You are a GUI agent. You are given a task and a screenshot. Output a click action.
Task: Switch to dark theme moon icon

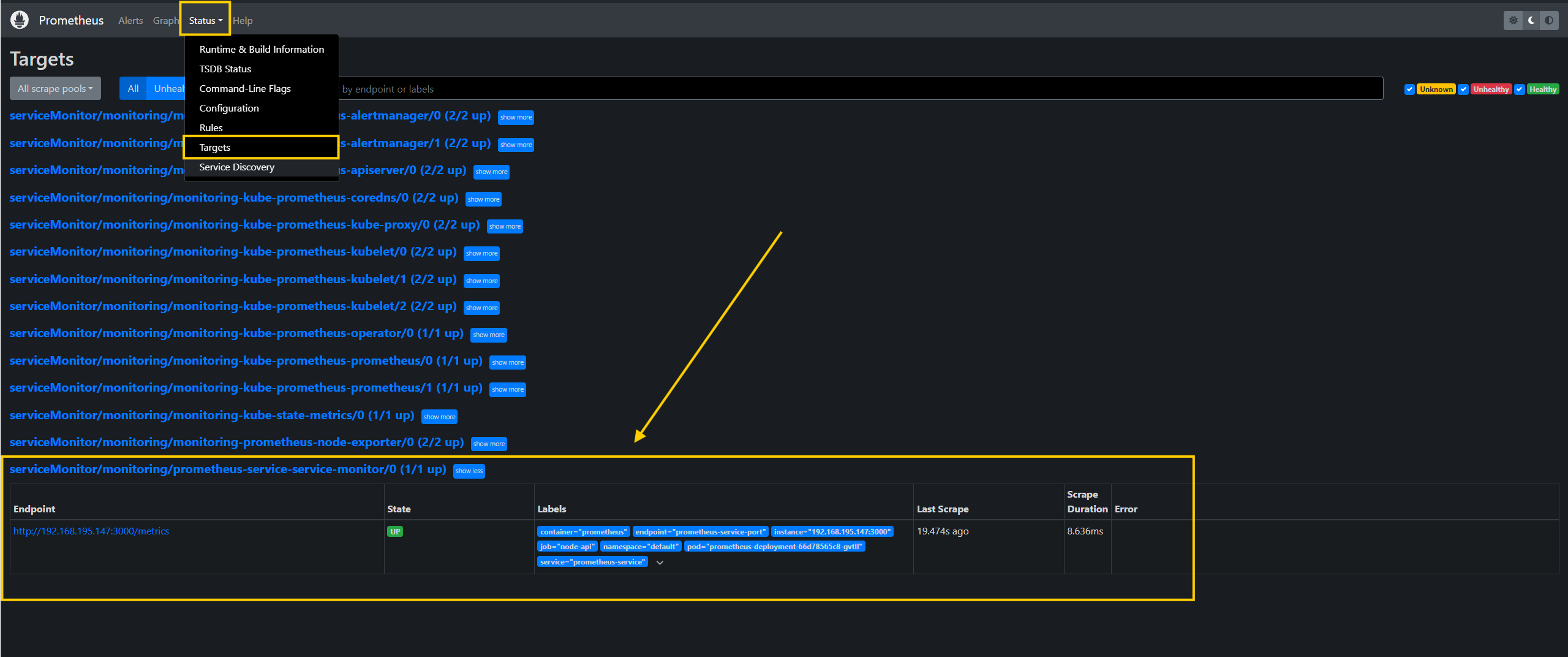tap(1531, 20)
